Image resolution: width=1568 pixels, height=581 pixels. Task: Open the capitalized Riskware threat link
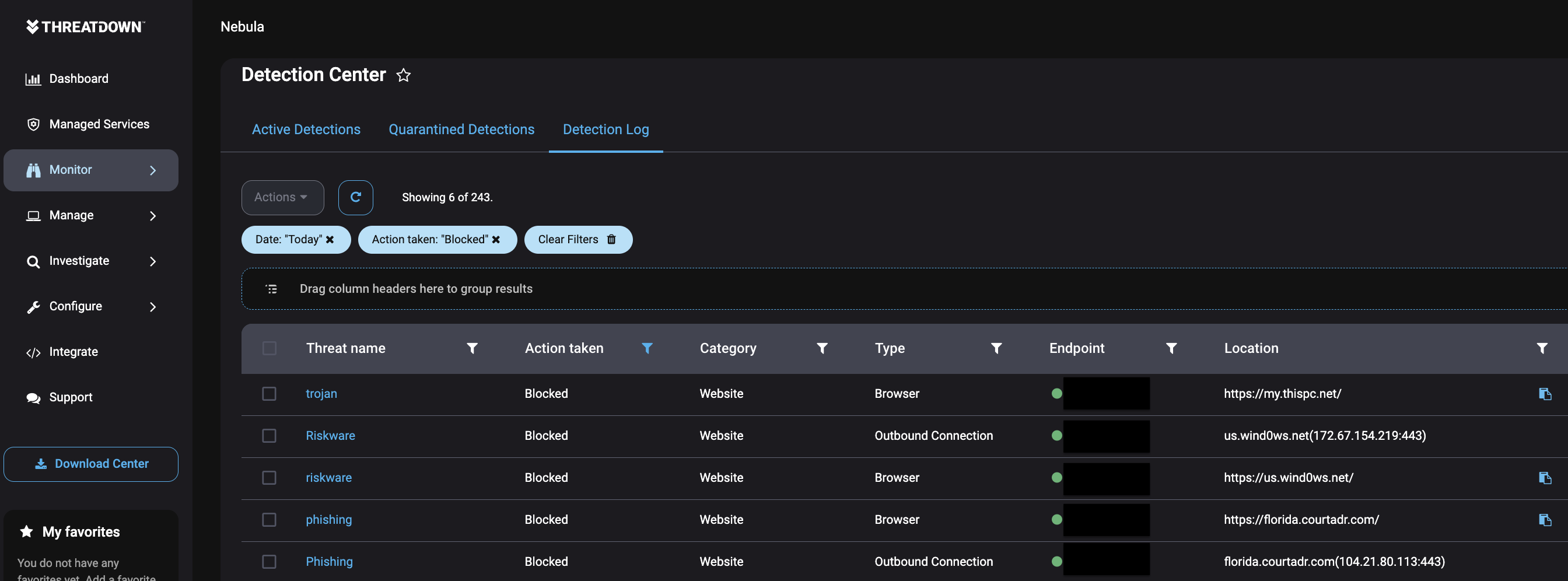tap(331, 436)
